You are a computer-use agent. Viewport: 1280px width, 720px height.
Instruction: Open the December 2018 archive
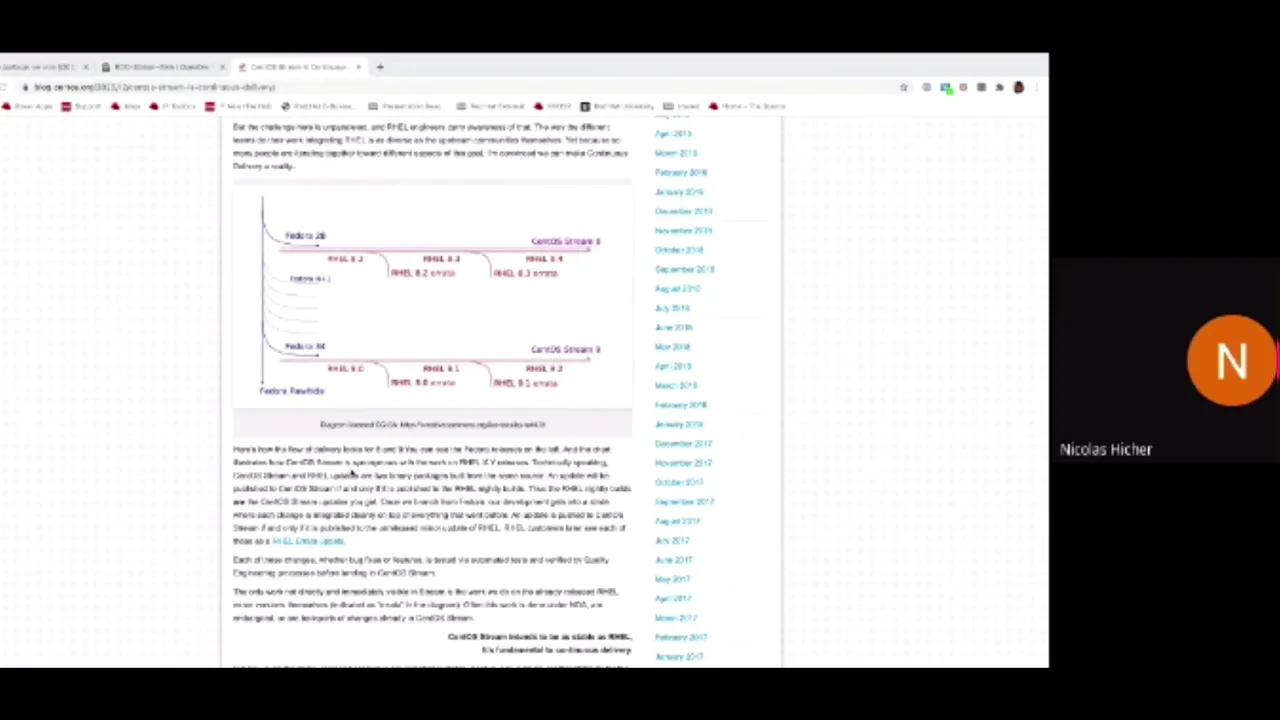click(x=684, y=211)
